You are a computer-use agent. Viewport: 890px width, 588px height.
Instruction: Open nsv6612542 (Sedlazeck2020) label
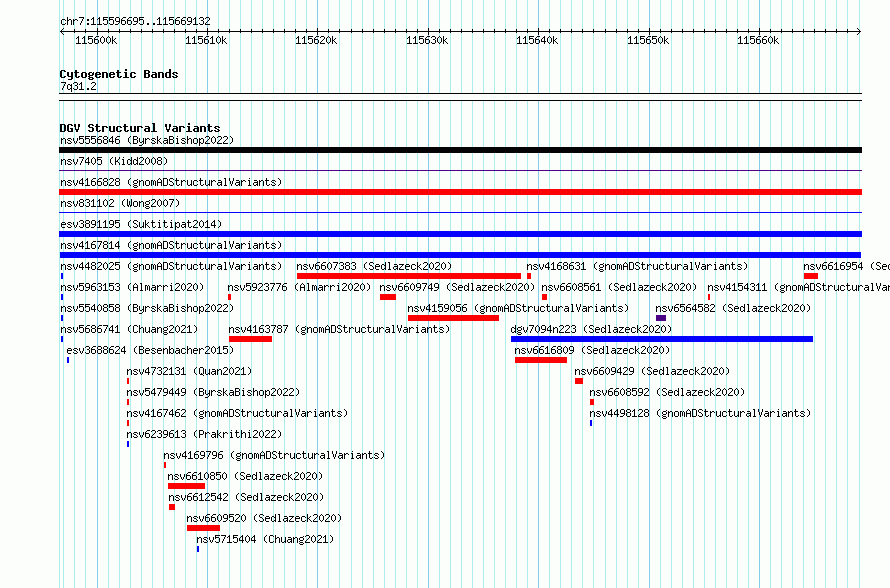(246, 497)
